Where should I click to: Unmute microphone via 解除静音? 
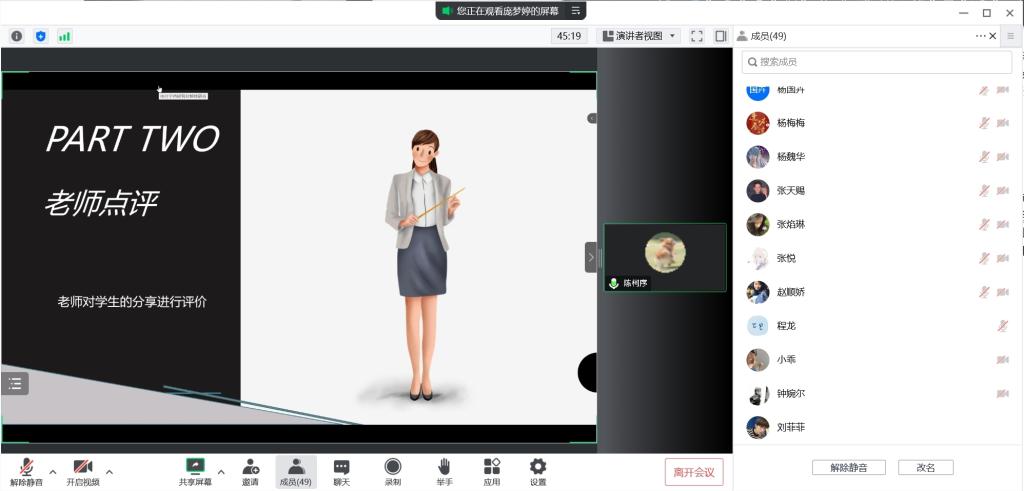point(27,471)
